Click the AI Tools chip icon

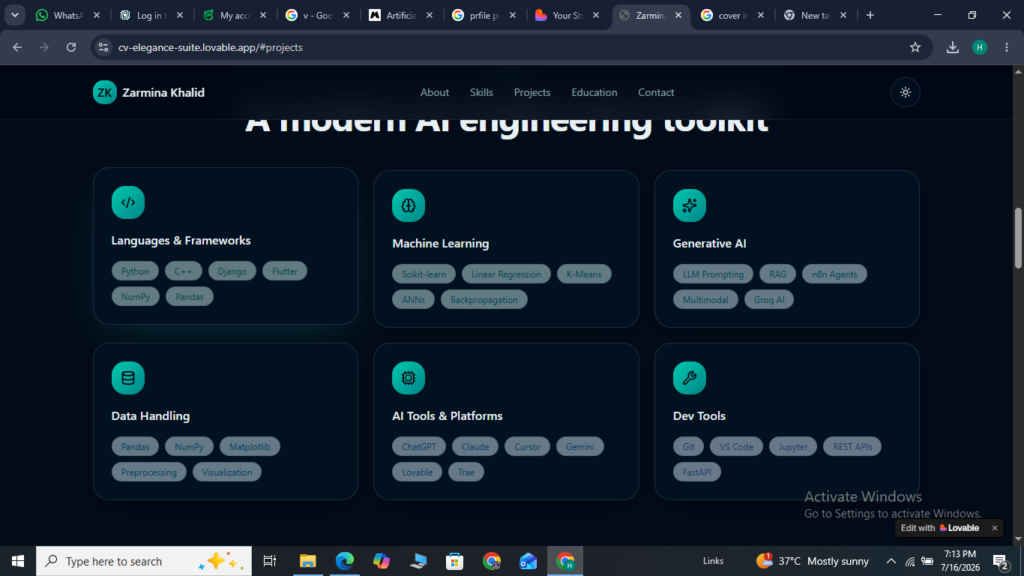pyautogui.click(x=408, y=377)
